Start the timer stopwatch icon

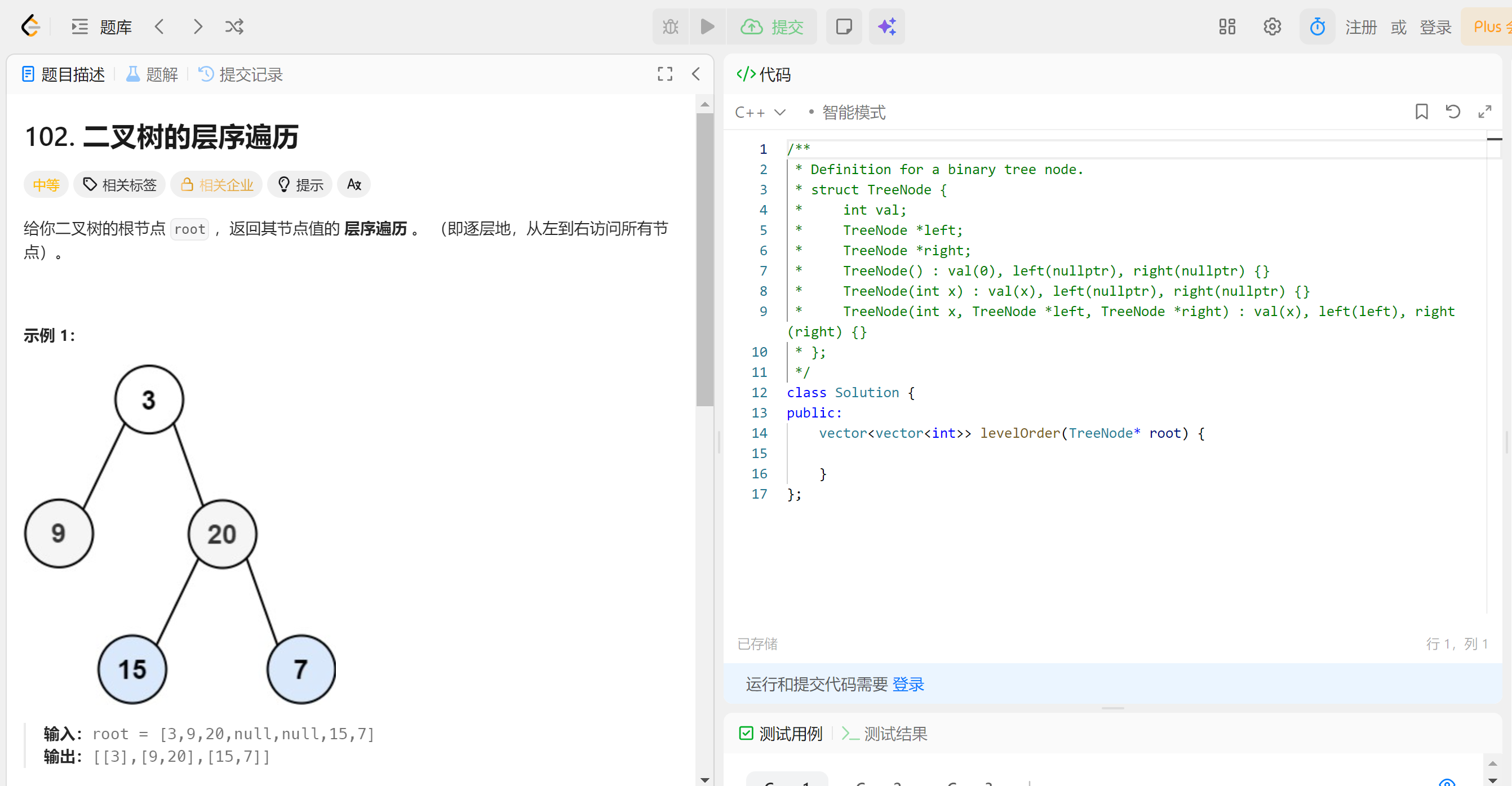coord(1317,26)
